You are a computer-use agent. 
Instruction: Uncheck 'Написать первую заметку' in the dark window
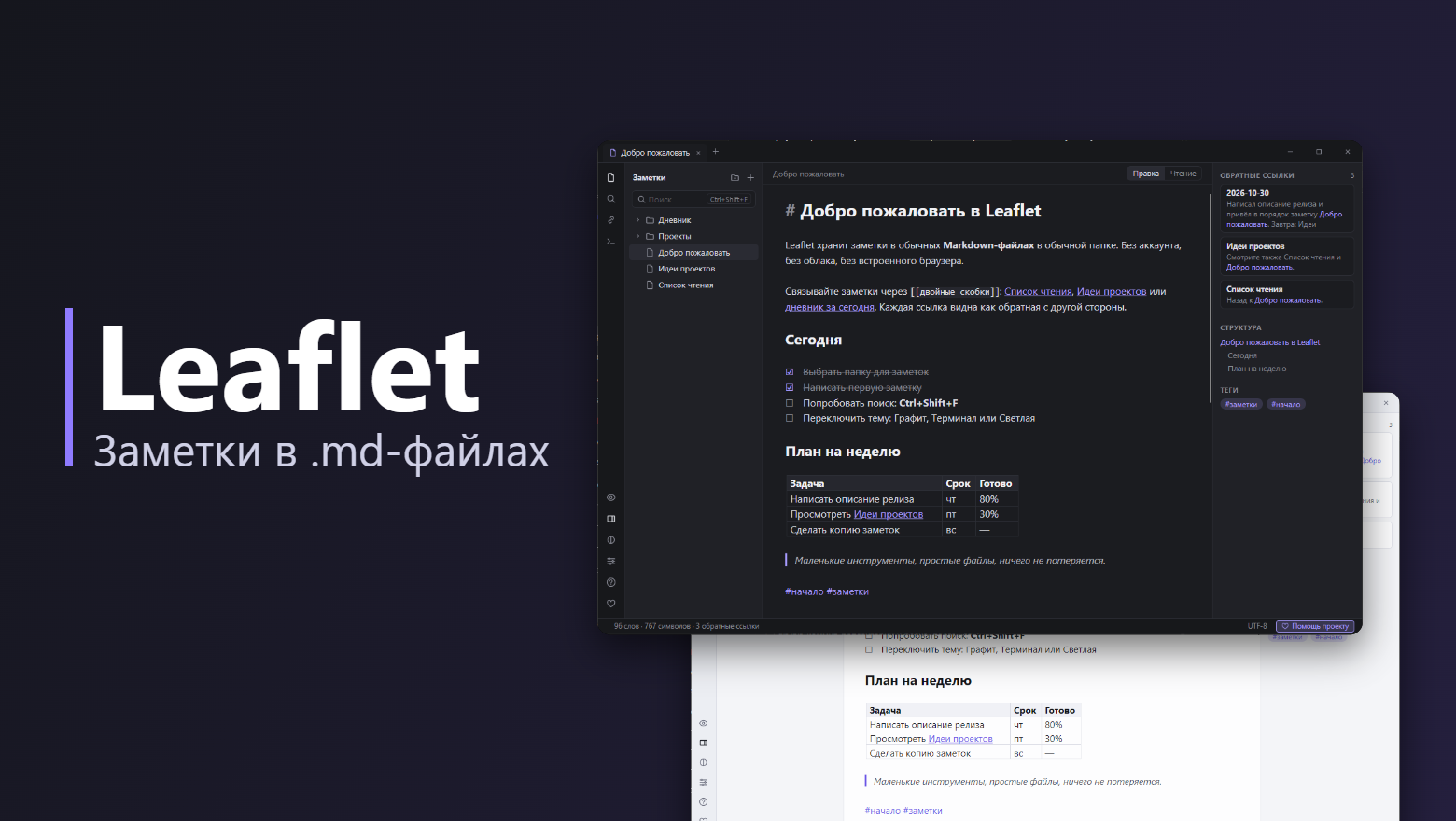tap(790, 387)
